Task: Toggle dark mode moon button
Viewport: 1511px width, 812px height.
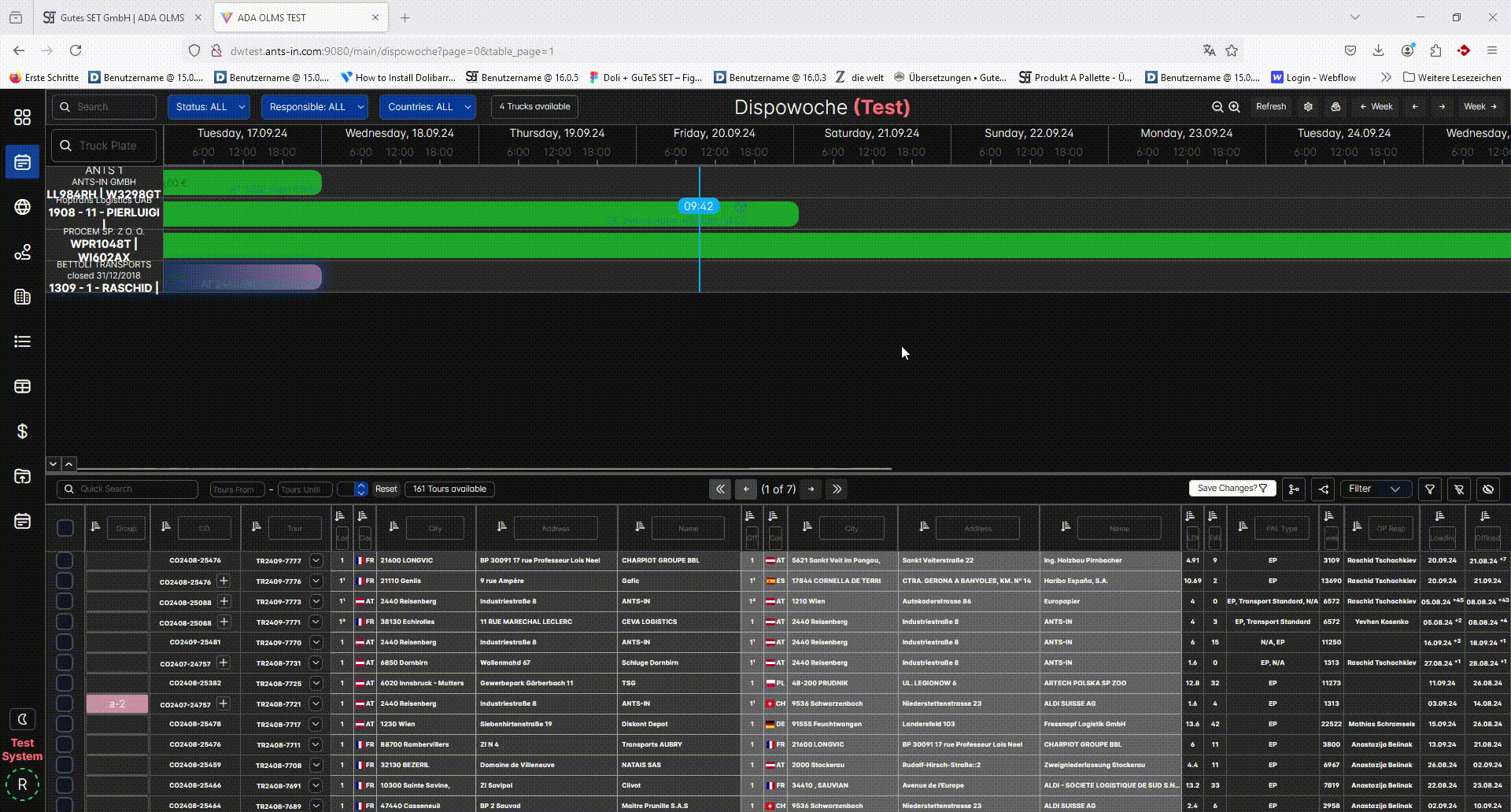Action: coord(22,719)
